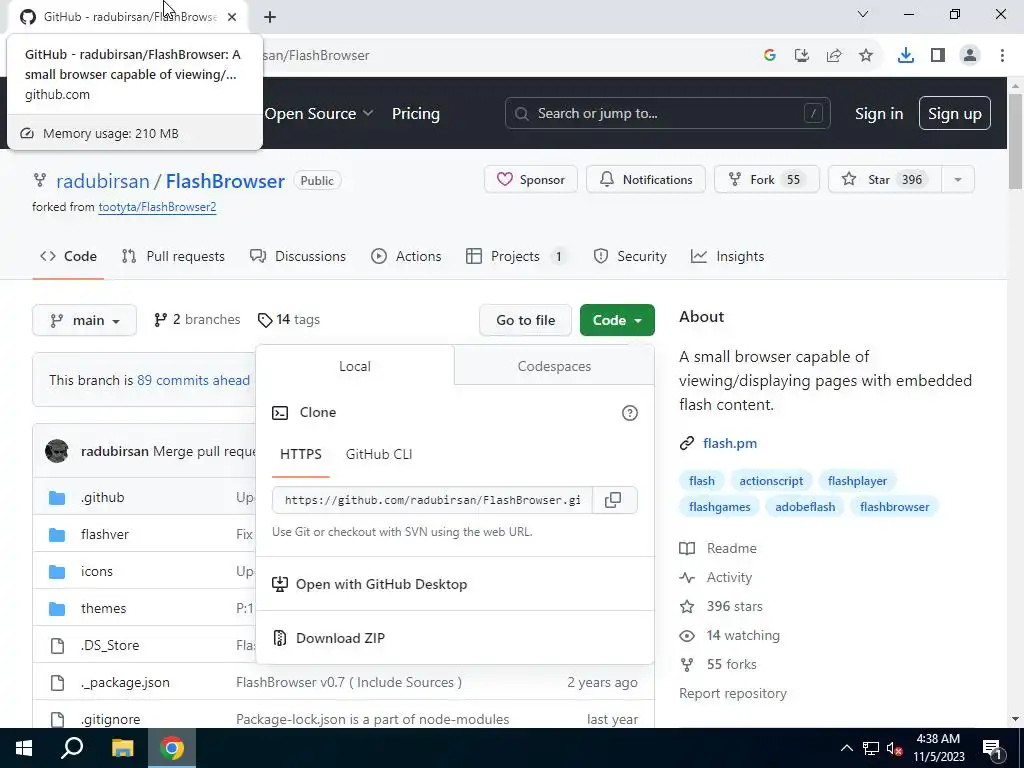Viewport: 1024px width, 768px height.
Task: Open the Pull requests tab
Action: coord(173,257)
